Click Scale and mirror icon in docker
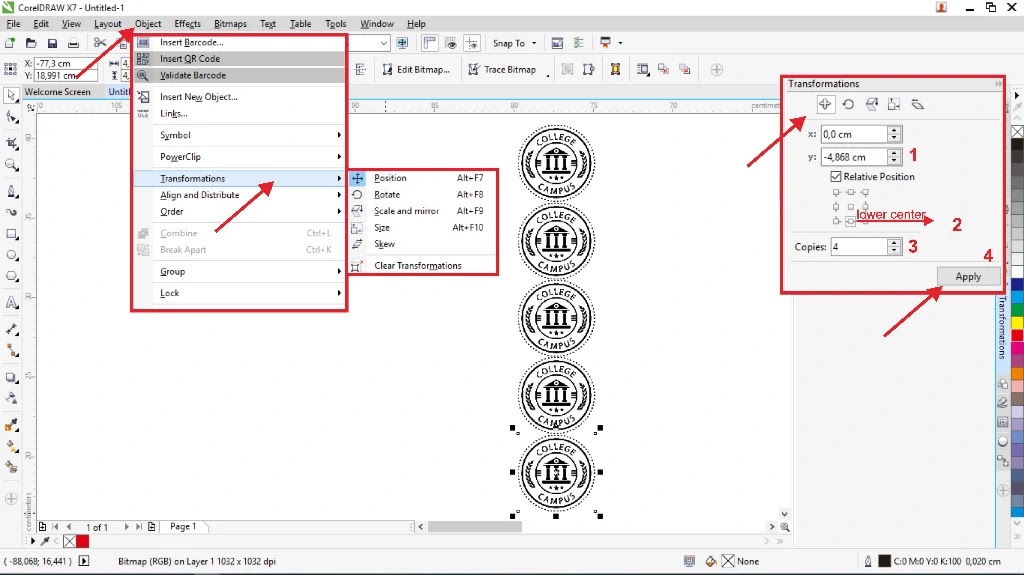 871,104
